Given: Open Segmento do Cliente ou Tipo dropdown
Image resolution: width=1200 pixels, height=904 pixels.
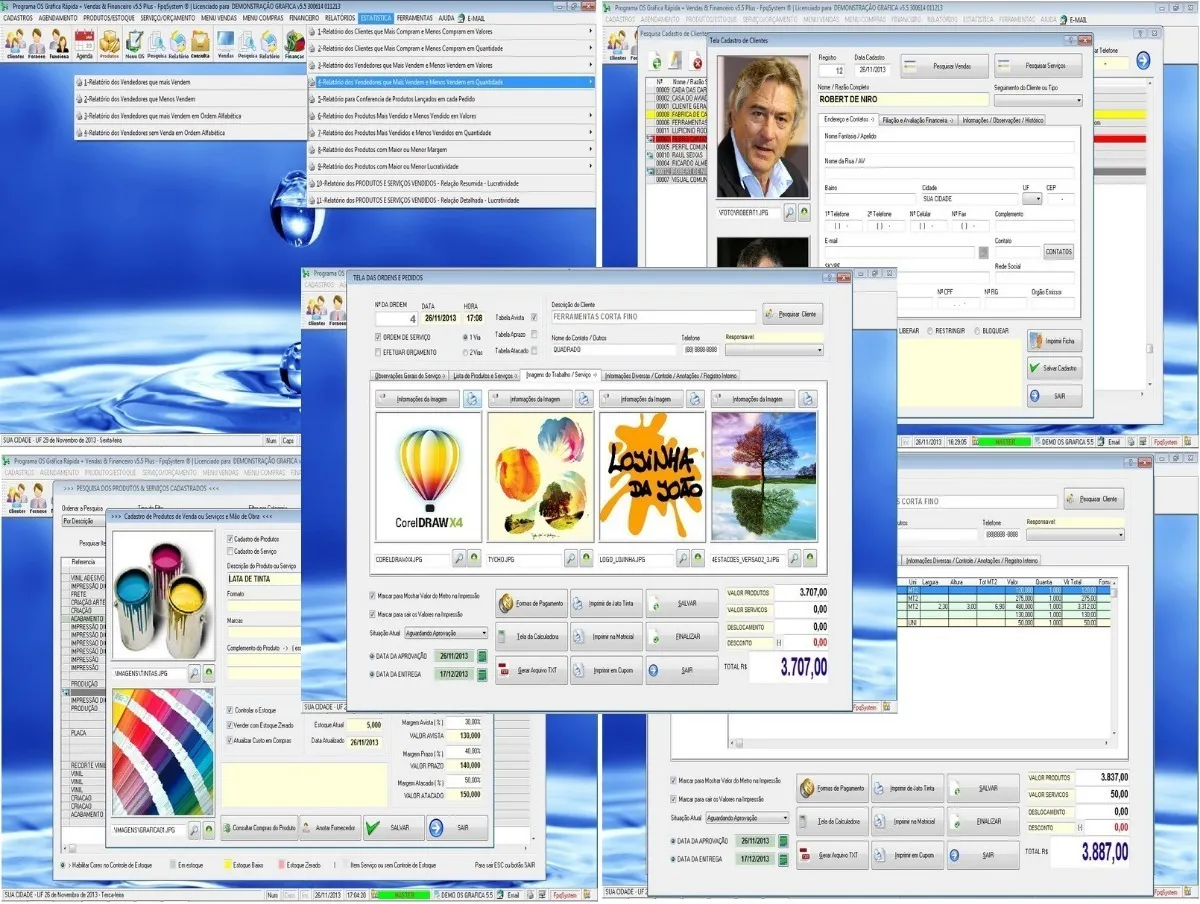Looking at the screenshot, I should [x=1037, y=100].
